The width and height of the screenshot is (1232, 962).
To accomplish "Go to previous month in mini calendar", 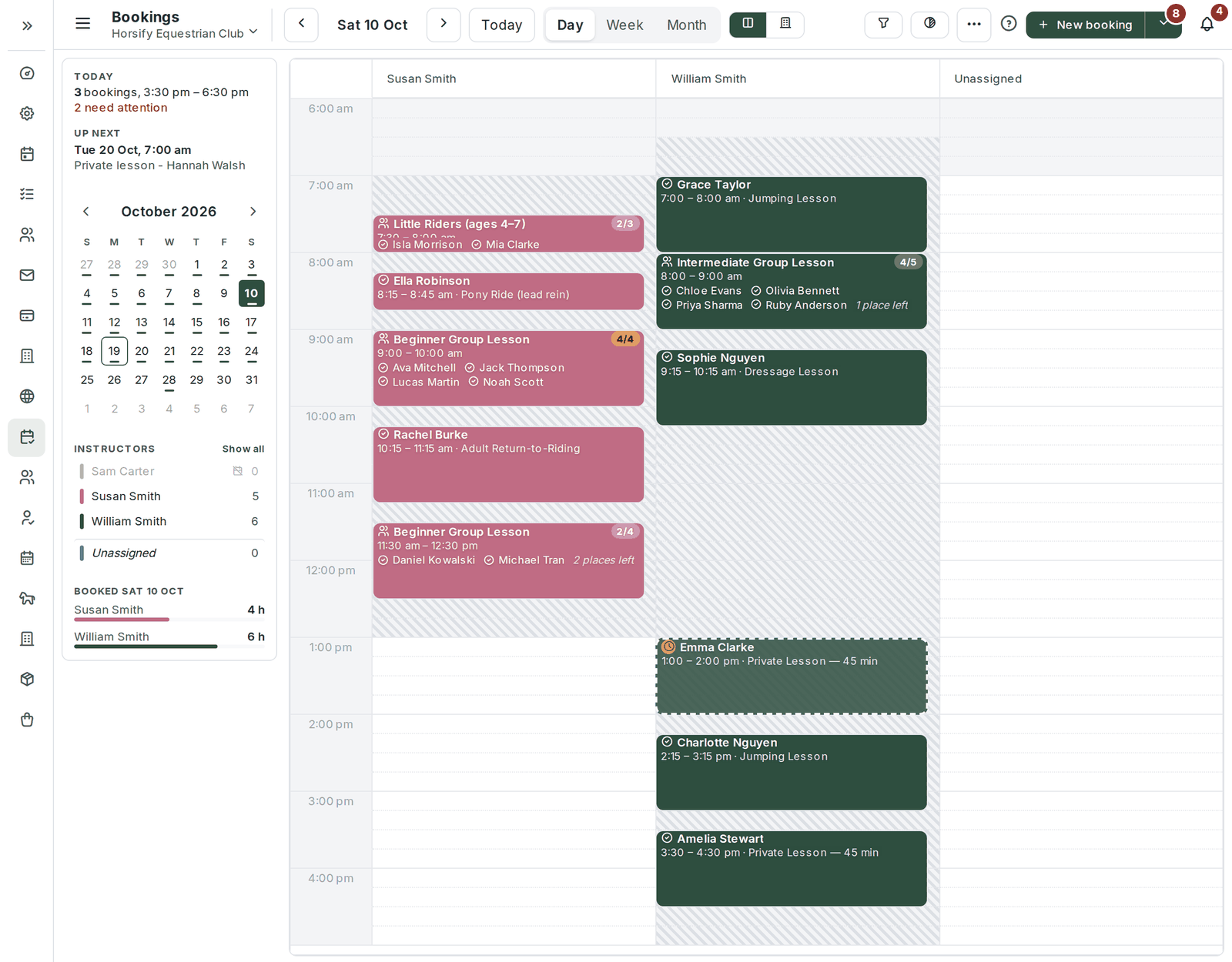I will (x=86, y=211).
